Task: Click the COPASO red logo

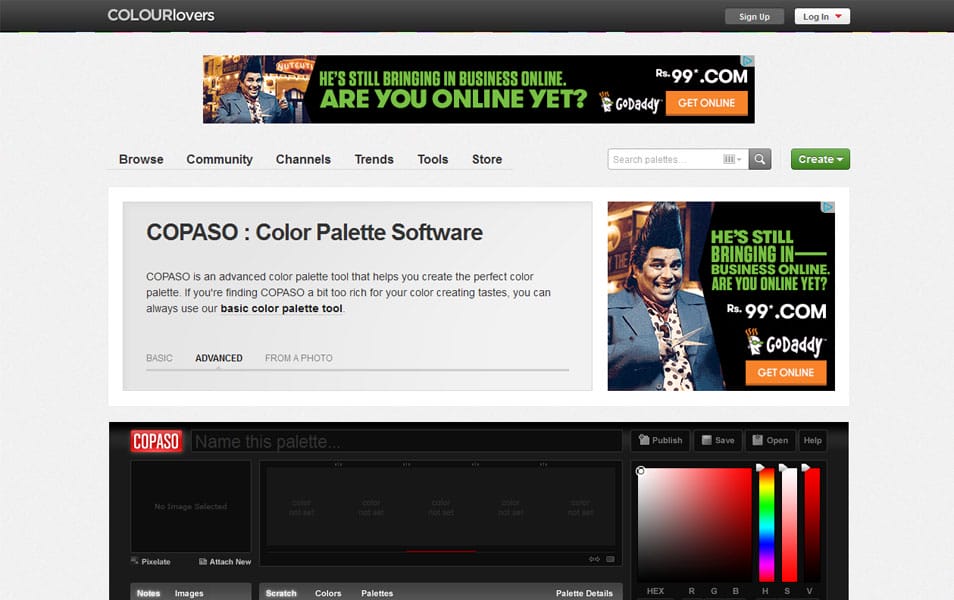Action: 156,441
